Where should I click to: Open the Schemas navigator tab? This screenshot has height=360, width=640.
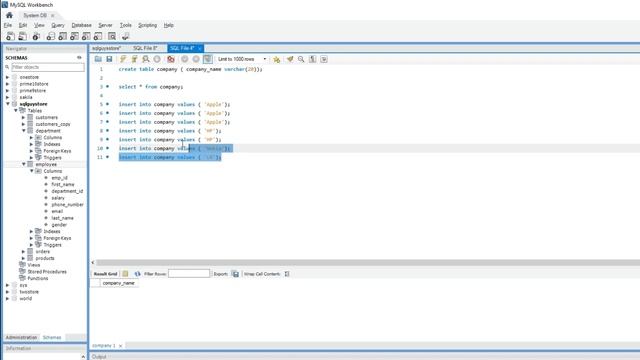pyautogui.click(x=52, y=338)
